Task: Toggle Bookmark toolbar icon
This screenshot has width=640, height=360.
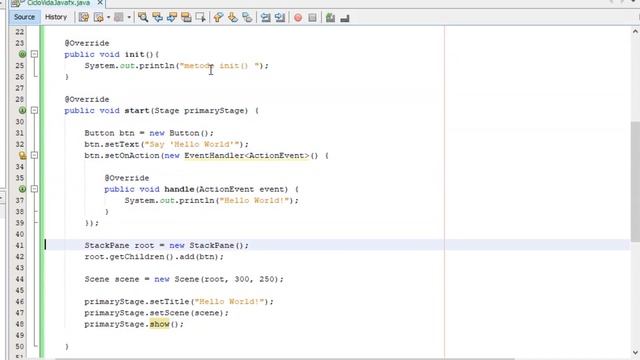Action: click(247, 18)
